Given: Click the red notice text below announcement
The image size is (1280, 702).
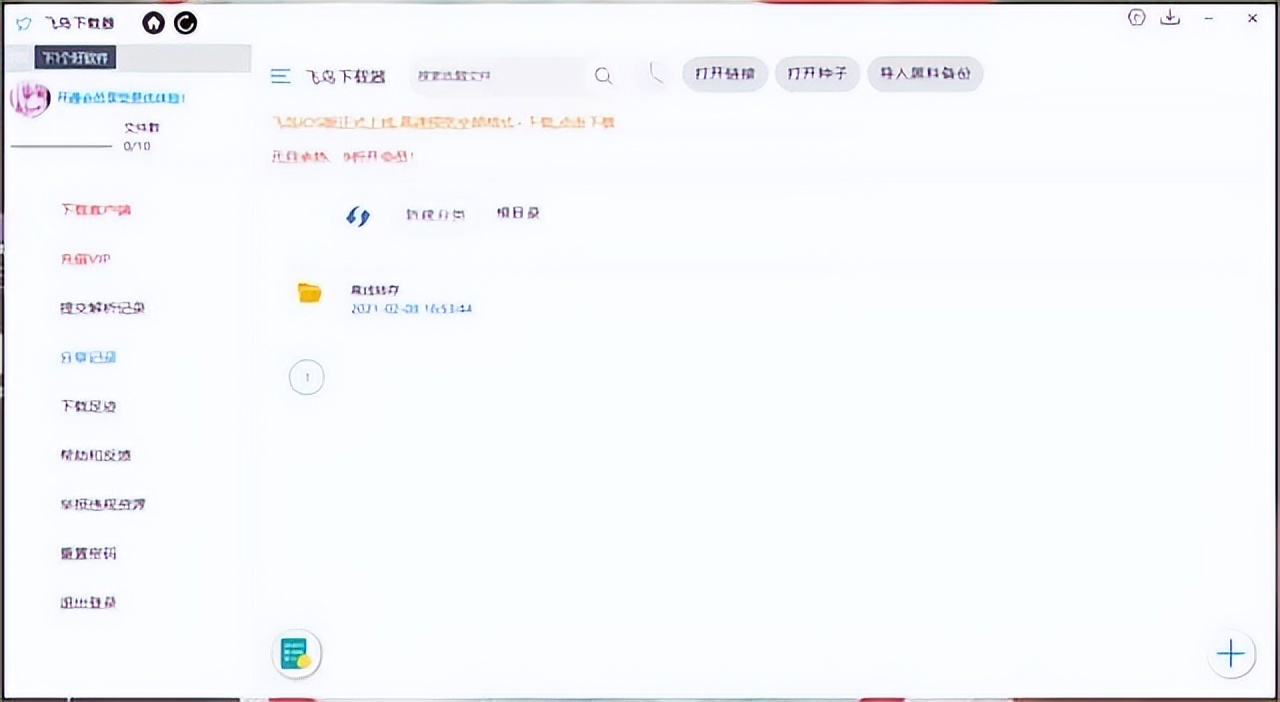Looking at the screenshot, I should [343, 157].
